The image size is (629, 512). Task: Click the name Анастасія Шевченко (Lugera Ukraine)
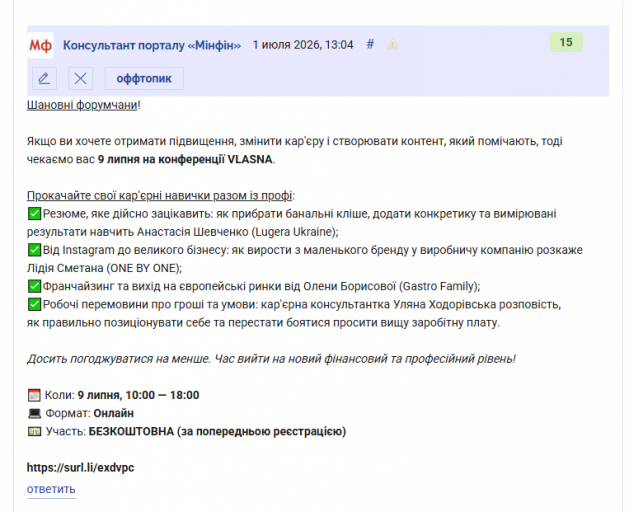[236, 232]
